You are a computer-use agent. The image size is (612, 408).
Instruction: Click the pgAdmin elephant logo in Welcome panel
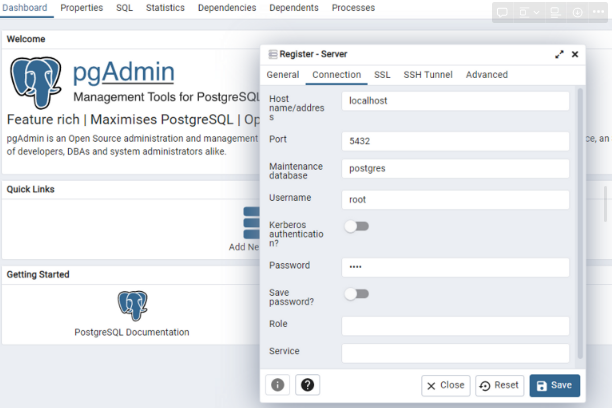(x=36, y=82)
